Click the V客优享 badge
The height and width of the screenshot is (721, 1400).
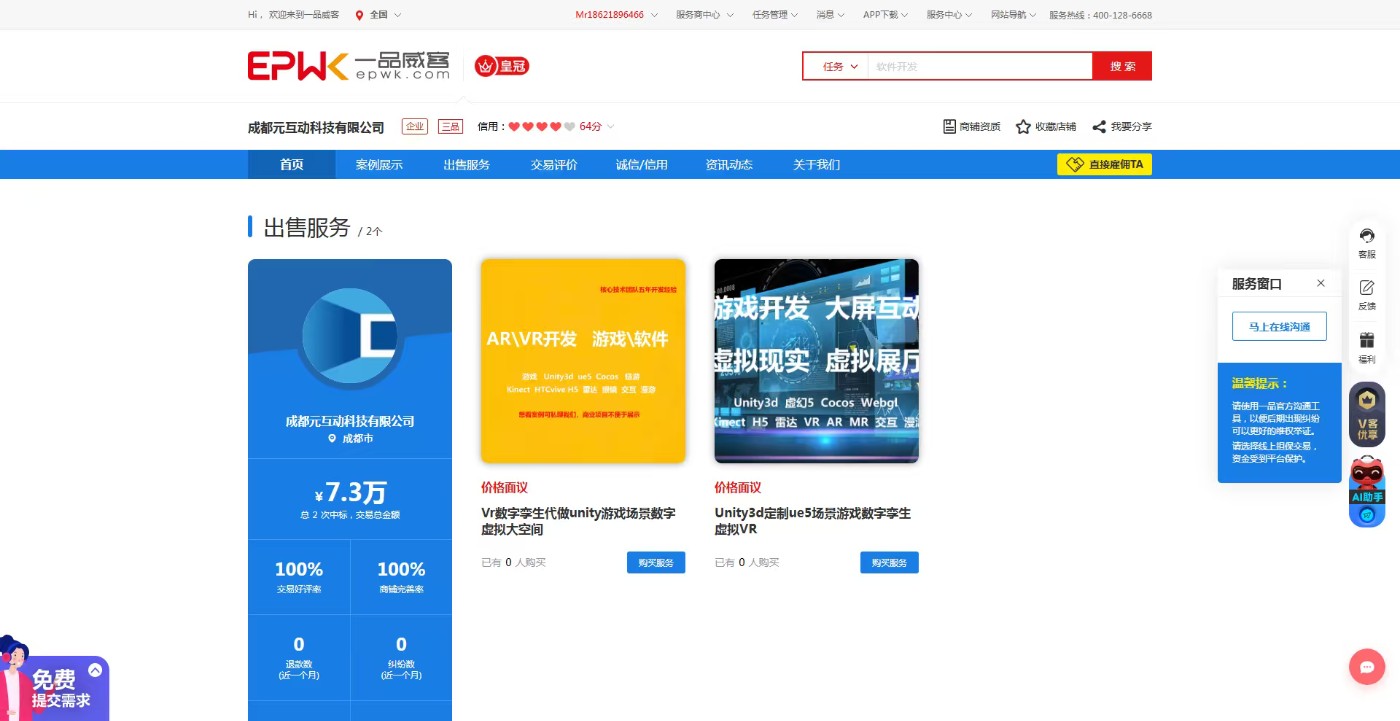[1367, 414]
